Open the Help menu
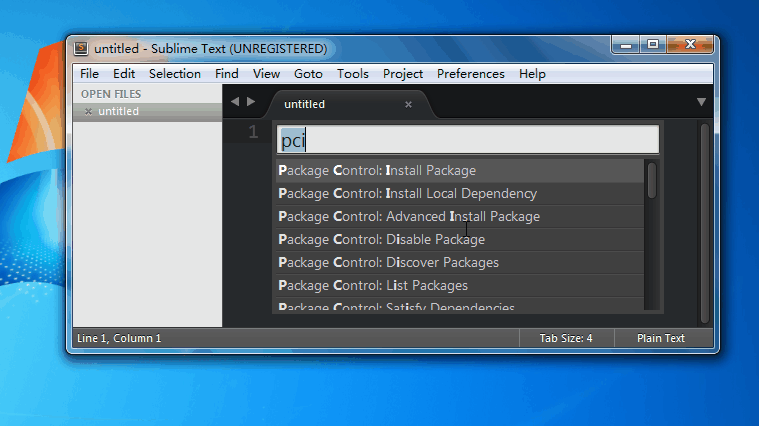Screen dimensions: 759x426 (x=532, y=74)
